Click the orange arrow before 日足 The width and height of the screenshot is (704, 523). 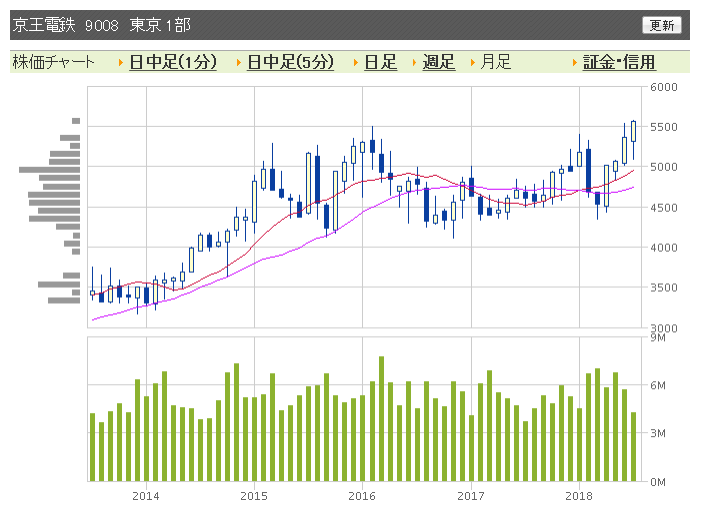click(x=356, y=62)
